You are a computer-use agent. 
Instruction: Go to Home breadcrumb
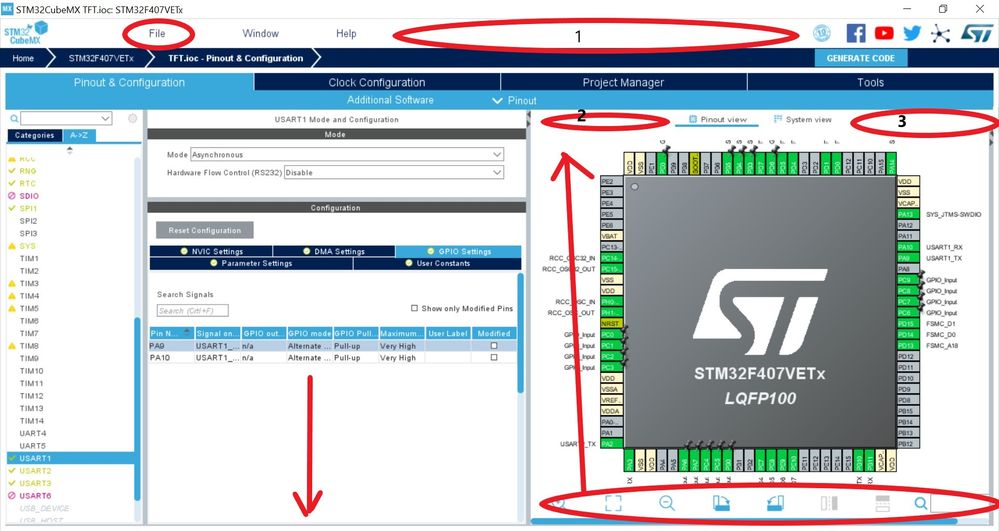[23, 58]
